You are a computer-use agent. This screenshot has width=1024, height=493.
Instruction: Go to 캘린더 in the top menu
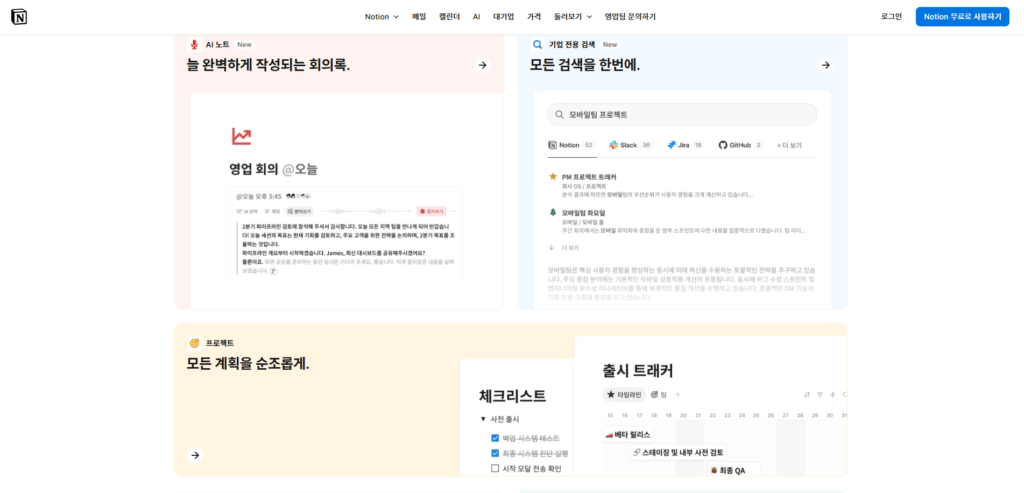pos(449,17)
